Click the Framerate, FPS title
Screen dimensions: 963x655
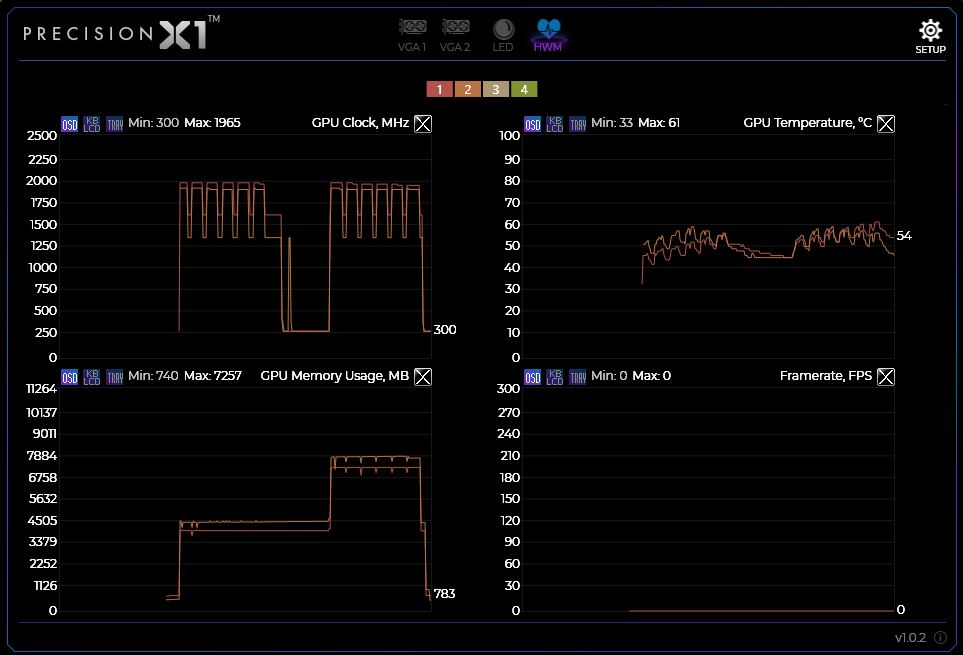coord(825,376)
